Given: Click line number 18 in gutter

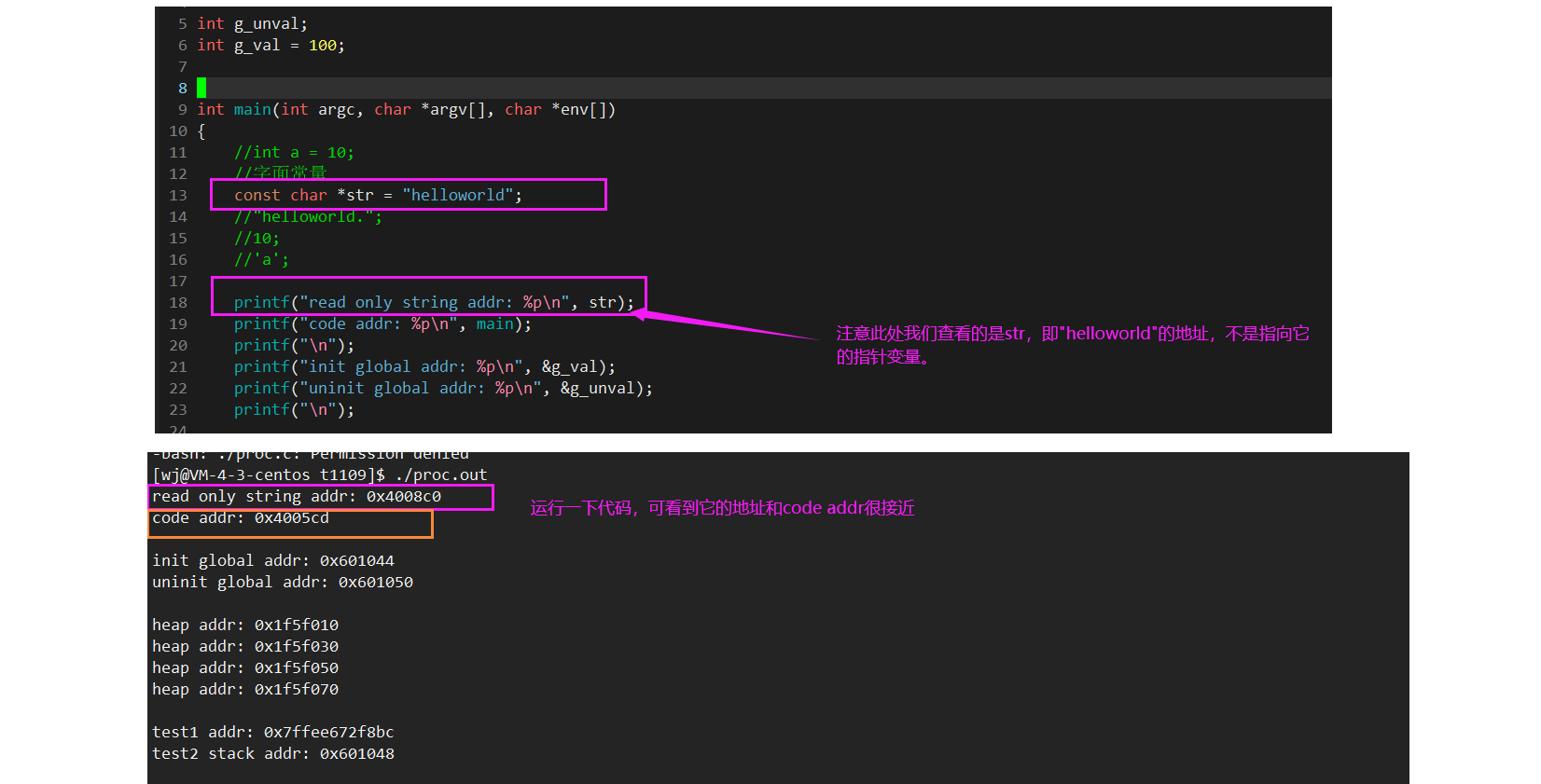Looking at the screenshot, I should [178, 303].
